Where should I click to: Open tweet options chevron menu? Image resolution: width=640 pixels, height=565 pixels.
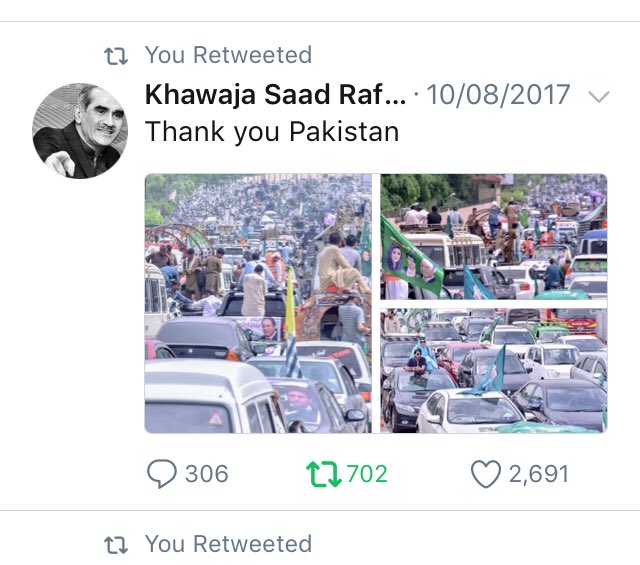point(599,97)
